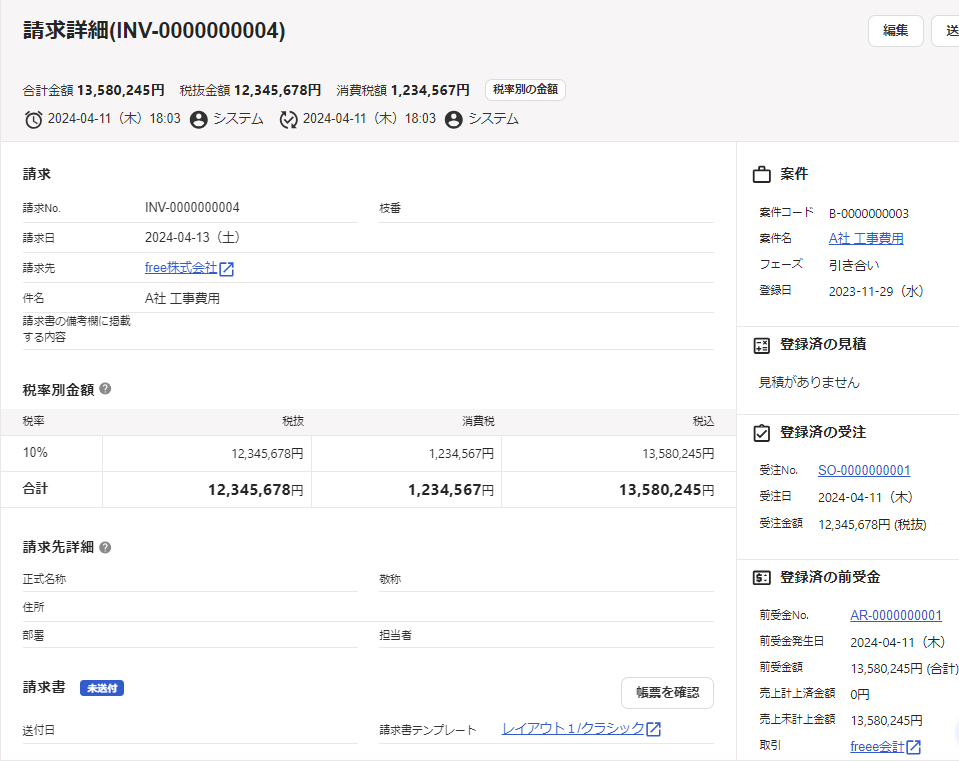959x761 pixels.
Task: Click the 売上未計上金額 value 13,580,245円
Action: [887, 721]
